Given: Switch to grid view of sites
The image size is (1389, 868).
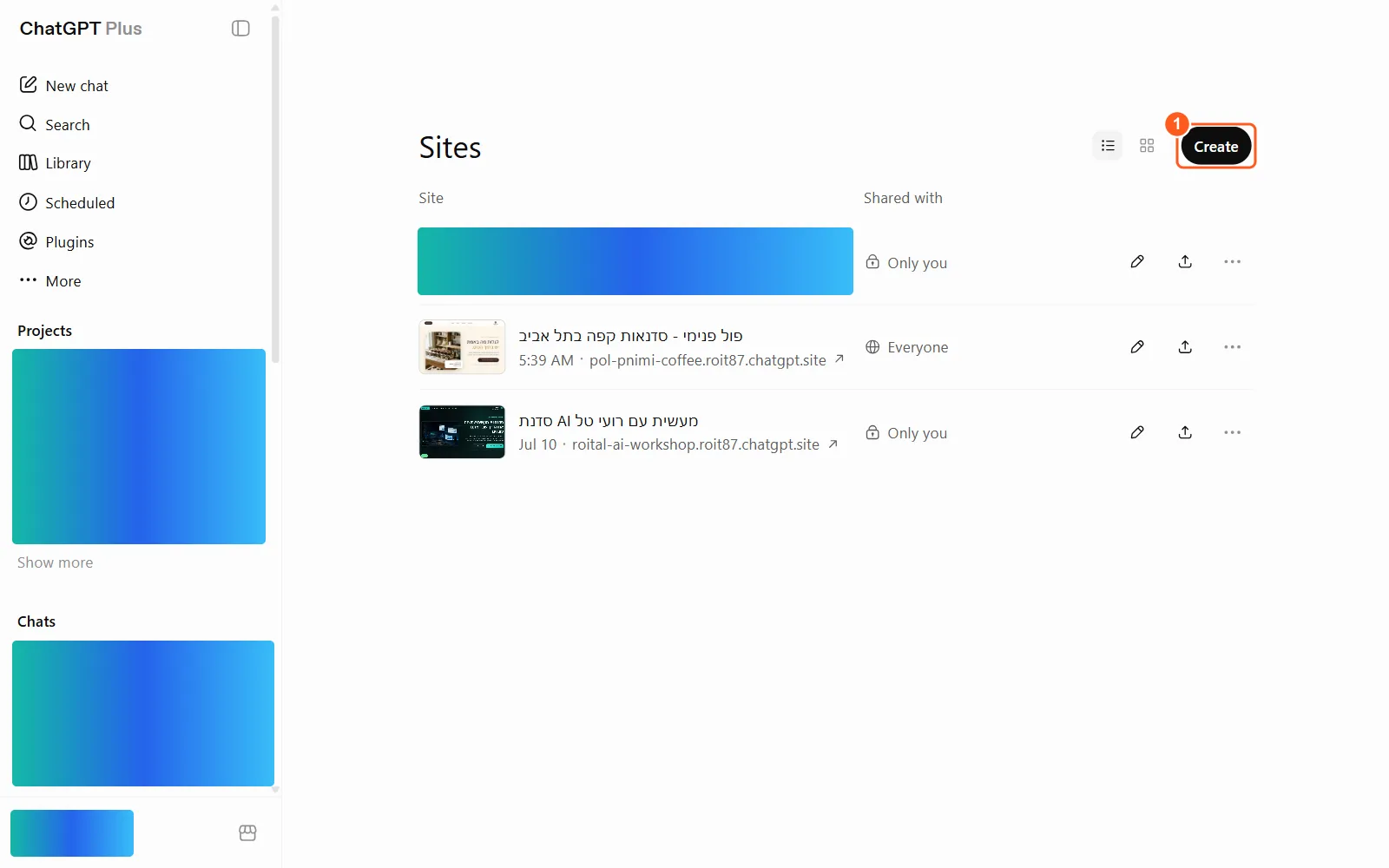Looking at the screenshot, I should (x=1147, y=146).
